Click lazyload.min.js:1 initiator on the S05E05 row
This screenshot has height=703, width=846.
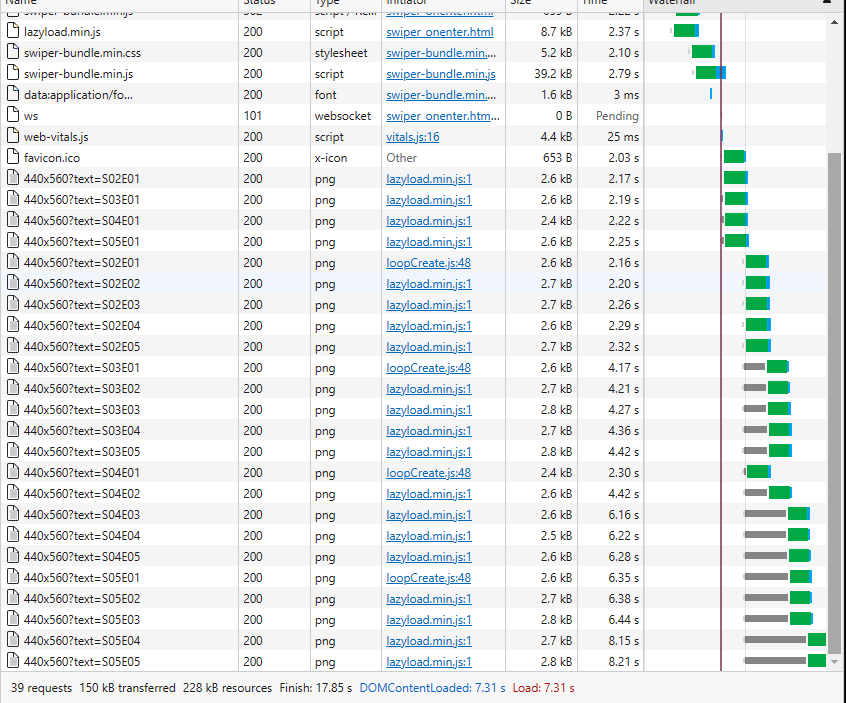pyautogui.click(x=429, y=661)
